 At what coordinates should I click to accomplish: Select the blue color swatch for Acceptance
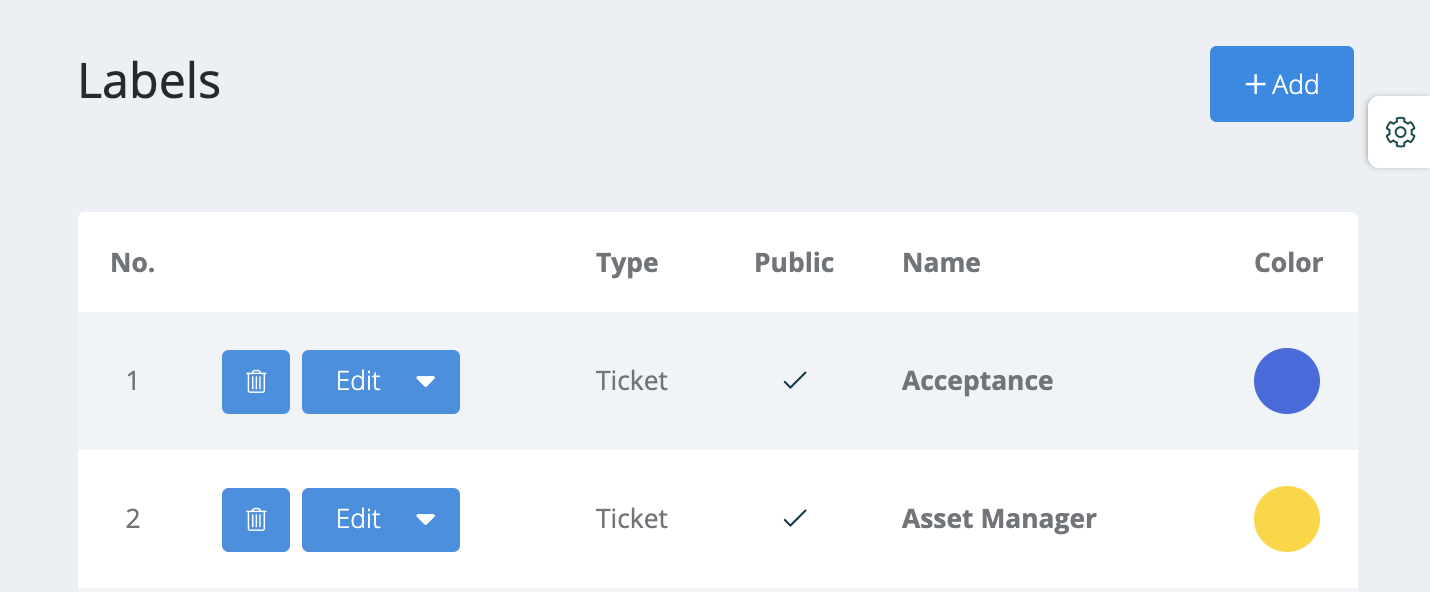pyautogui.click(x=1287, y=381)
